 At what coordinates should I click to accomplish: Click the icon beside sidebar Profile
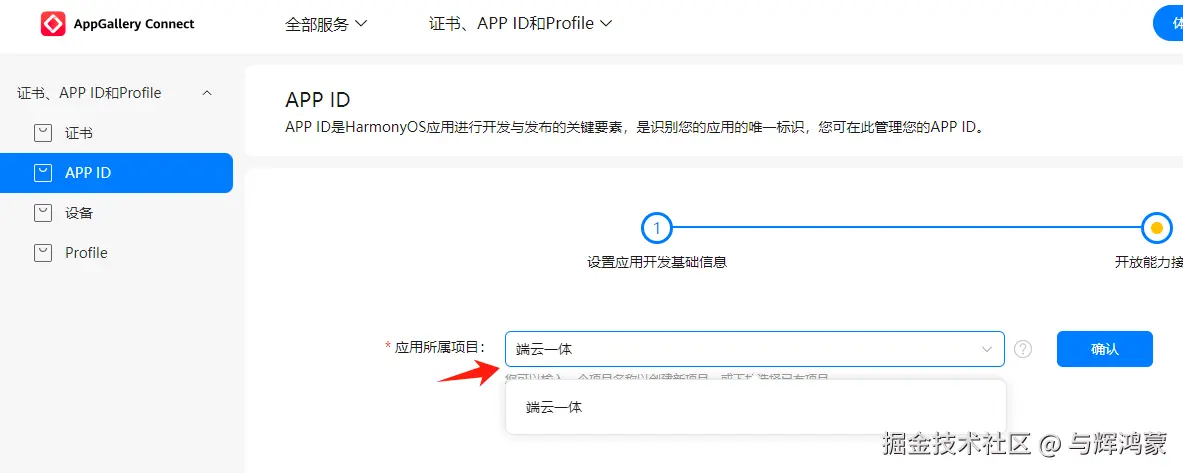(x=43, y=253)
